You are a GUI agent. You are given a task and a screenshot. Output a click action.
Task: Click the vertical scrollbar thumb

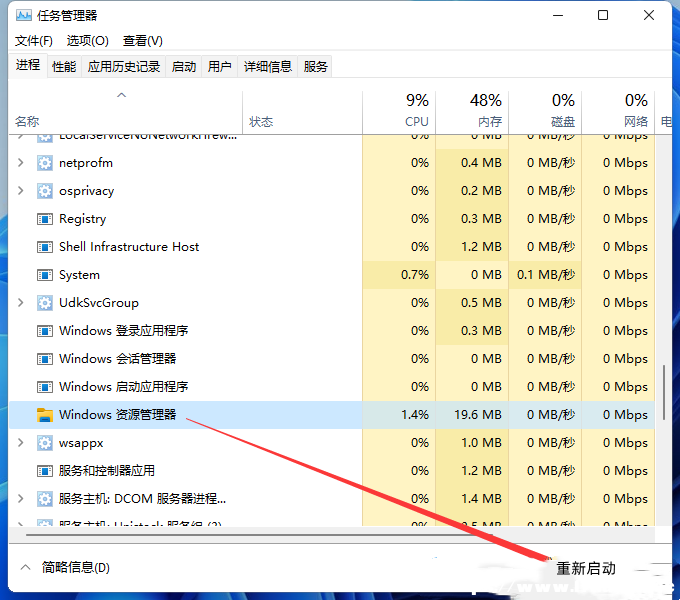664,393
